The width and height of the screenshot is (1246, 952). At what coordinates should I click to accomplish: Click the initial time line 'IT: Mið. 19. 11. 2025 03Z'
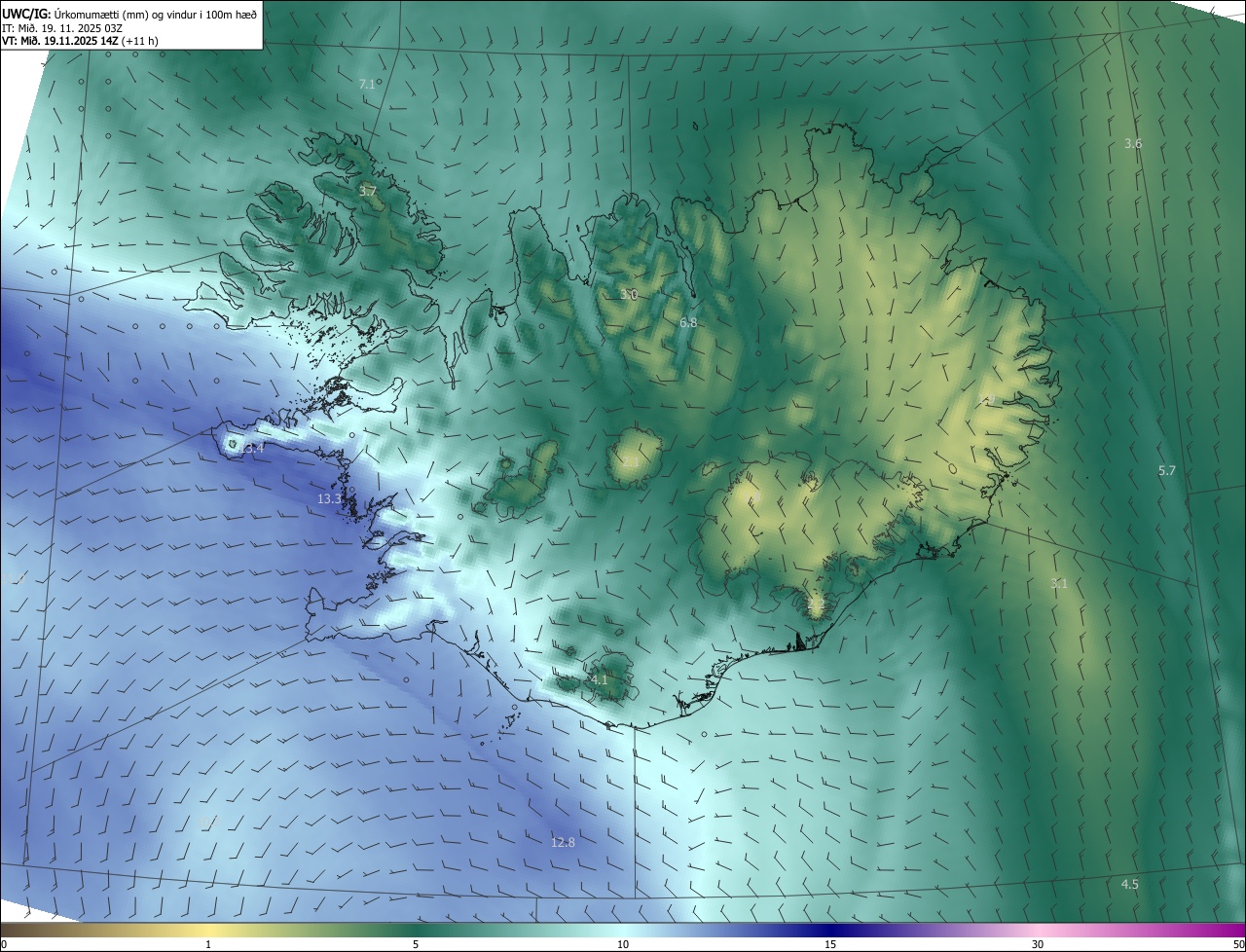[62, 28]
